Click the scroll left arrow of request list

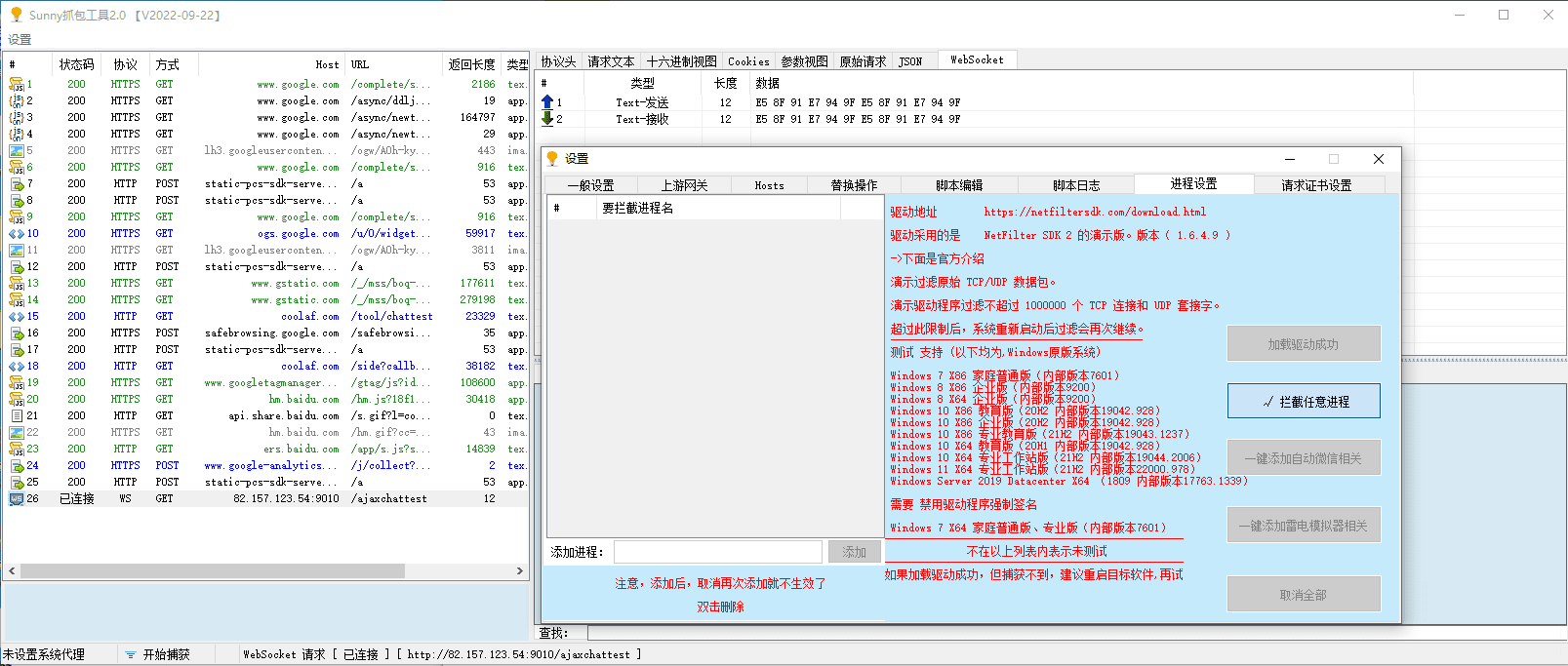12,570
